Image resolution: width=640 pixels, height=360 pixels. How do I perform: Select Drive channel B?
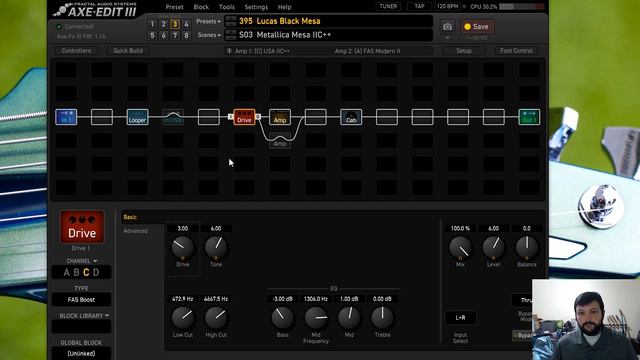[76, 273]
